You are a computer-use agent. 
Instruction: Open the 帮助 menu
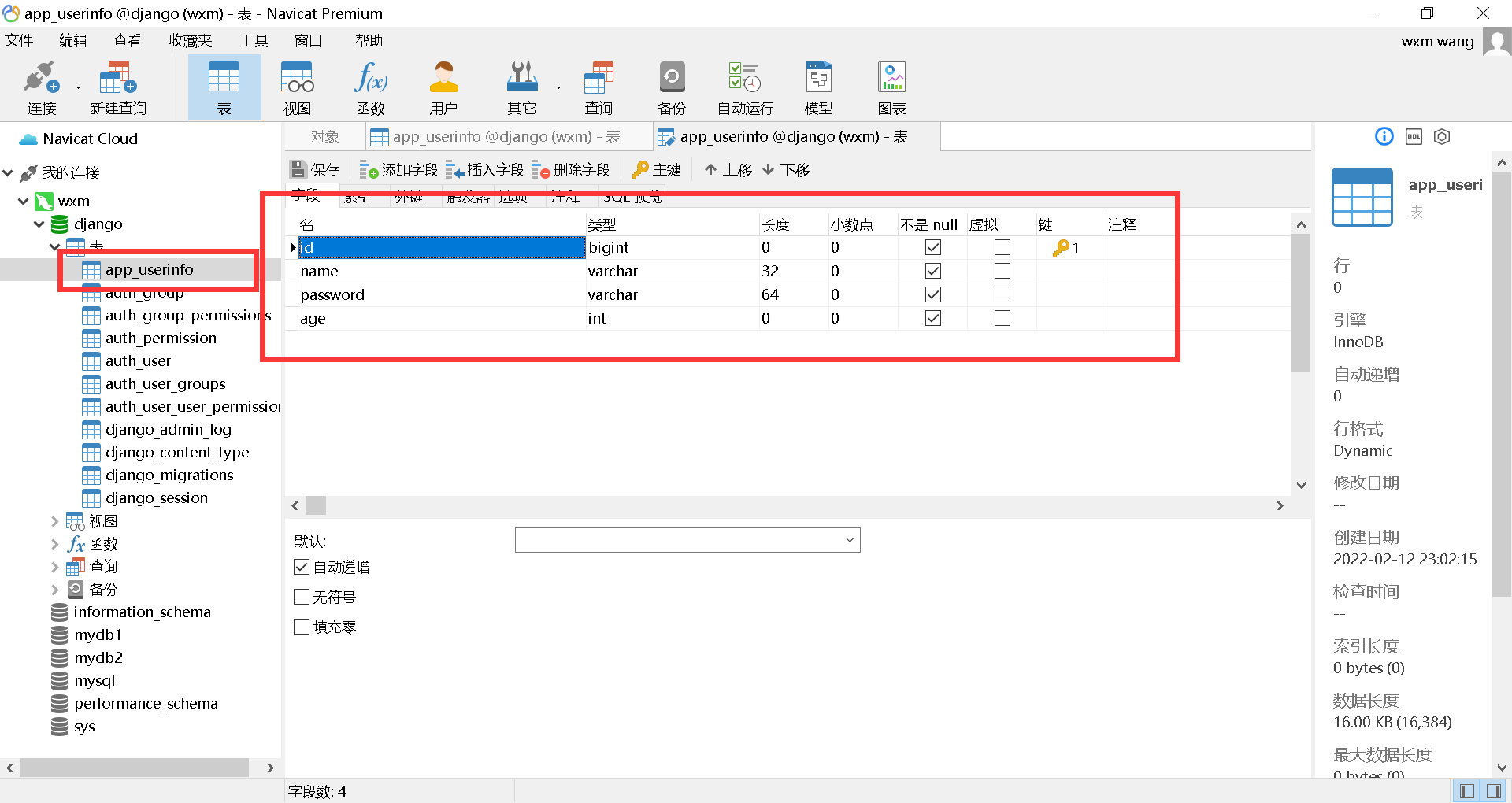[x=368, y=40]
